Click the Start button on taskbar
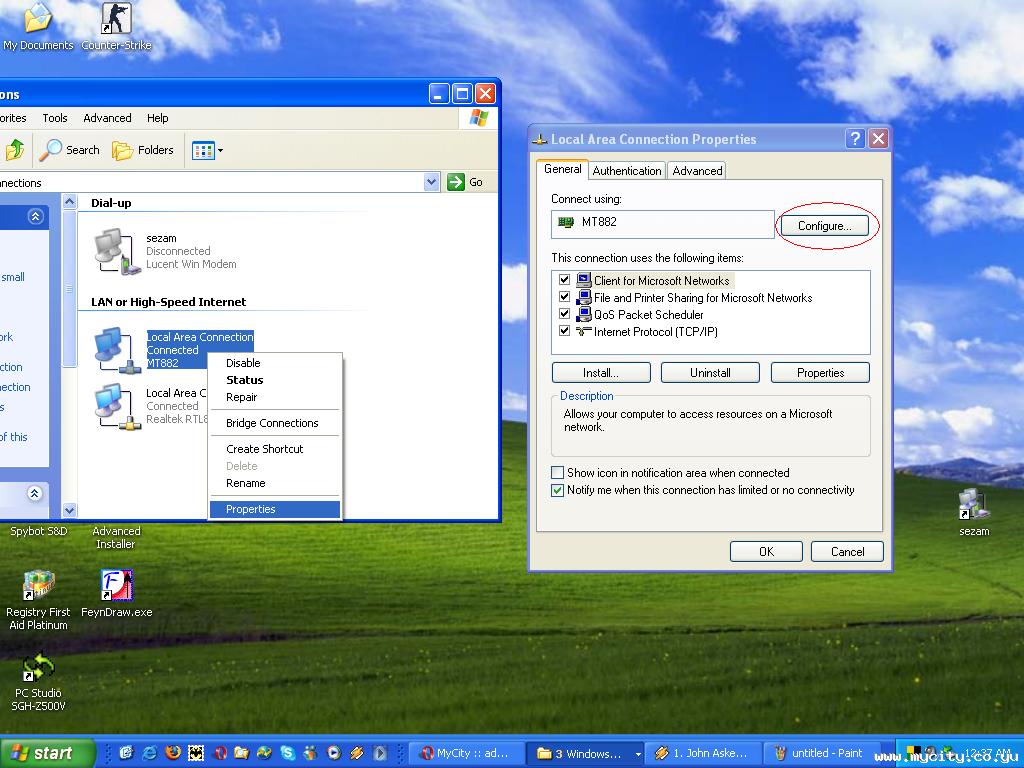The image size is (1024, 768). point(47,753)
